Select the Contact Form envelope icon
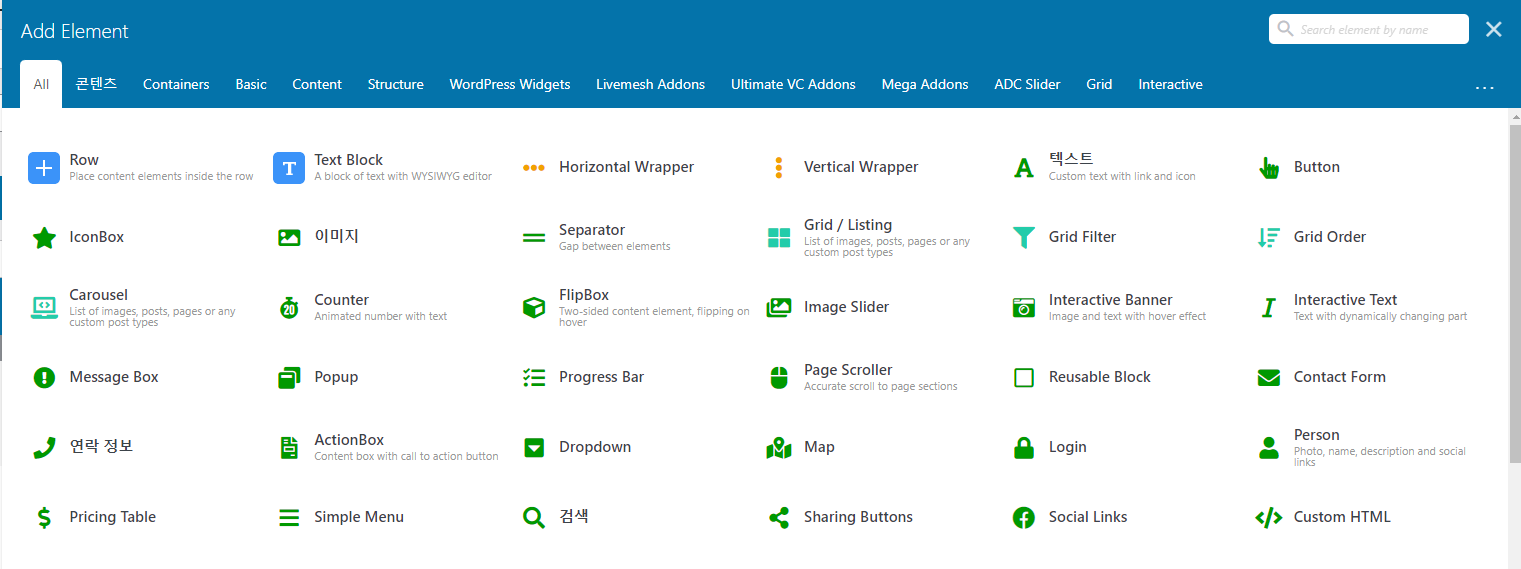Viewport: 1521px width, 569px height. coord(1269,378)
